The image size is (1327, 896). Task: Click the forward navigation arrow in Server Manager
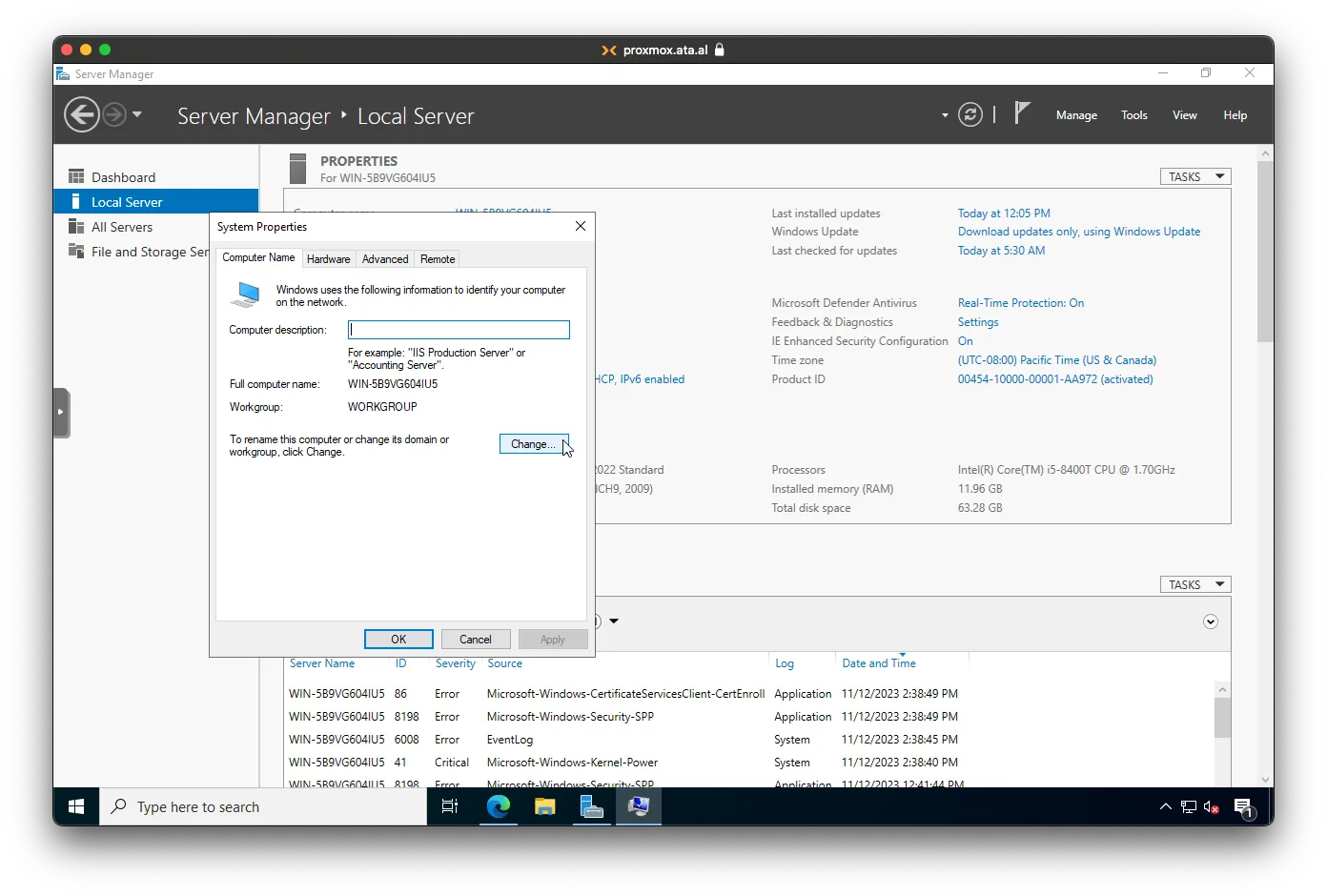click(x=114, y=115)
